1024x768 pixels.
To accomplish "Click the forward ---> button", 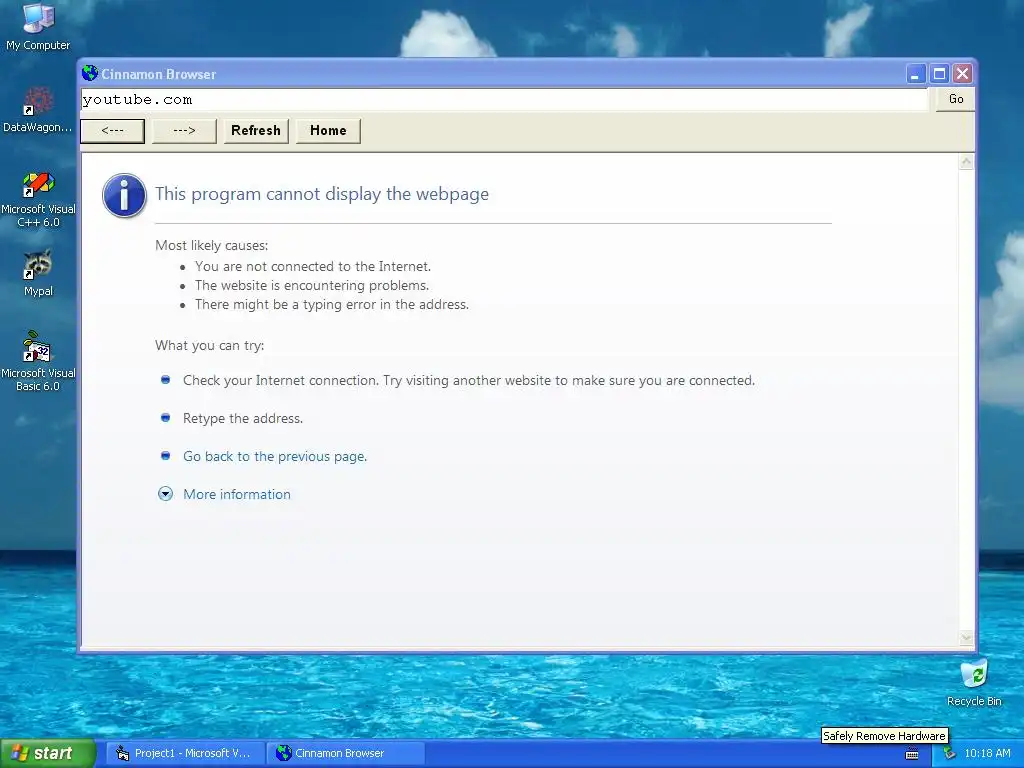I will pos(184,131).
